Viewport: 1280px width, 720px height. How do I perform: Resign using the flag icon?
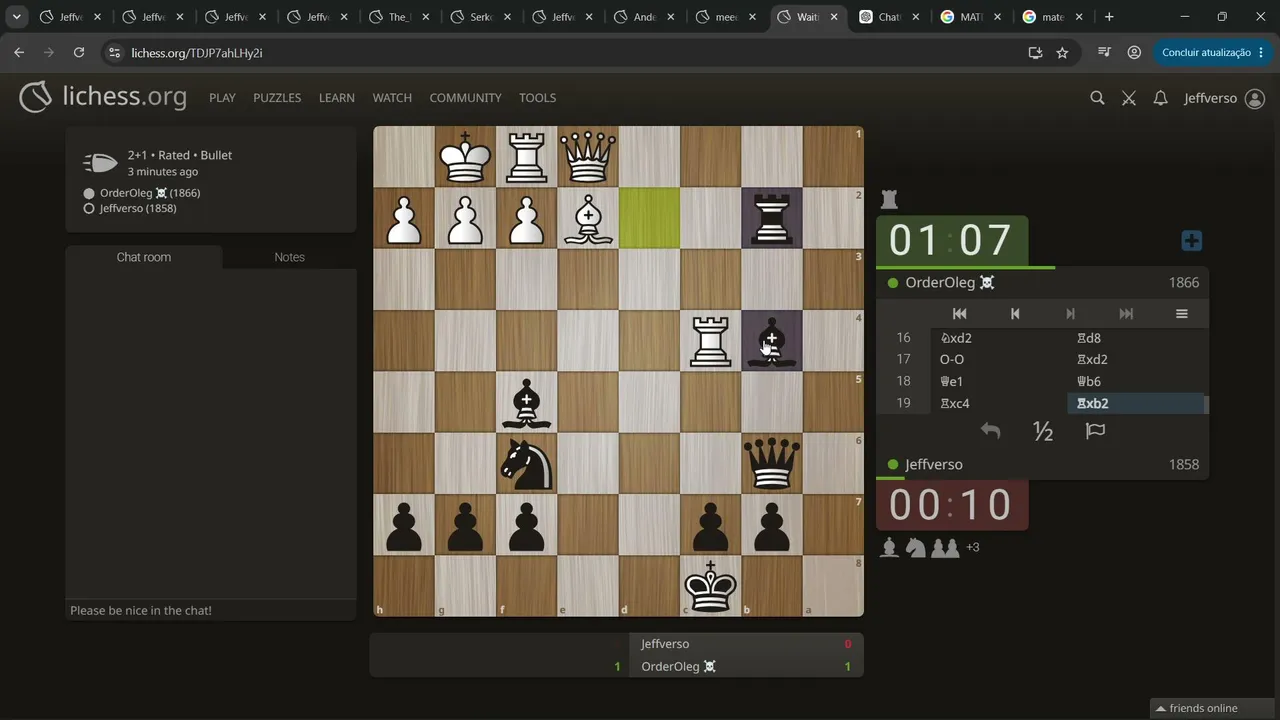(x=1096, y=431)
